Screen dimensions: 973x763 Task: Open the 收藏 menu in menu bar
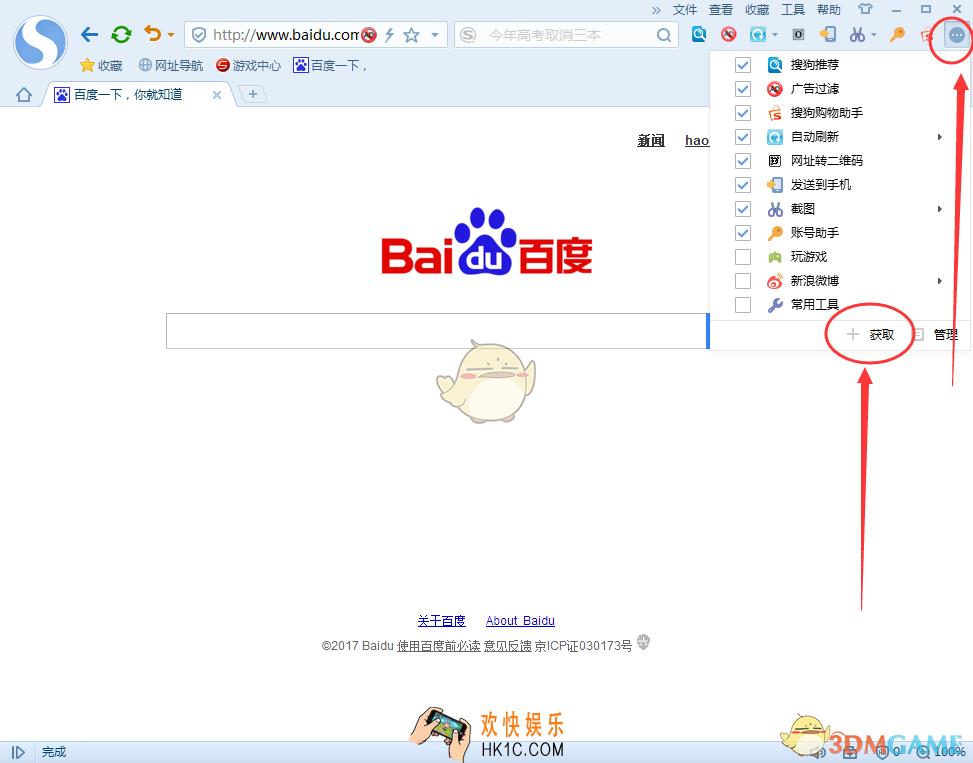[757, 10]
